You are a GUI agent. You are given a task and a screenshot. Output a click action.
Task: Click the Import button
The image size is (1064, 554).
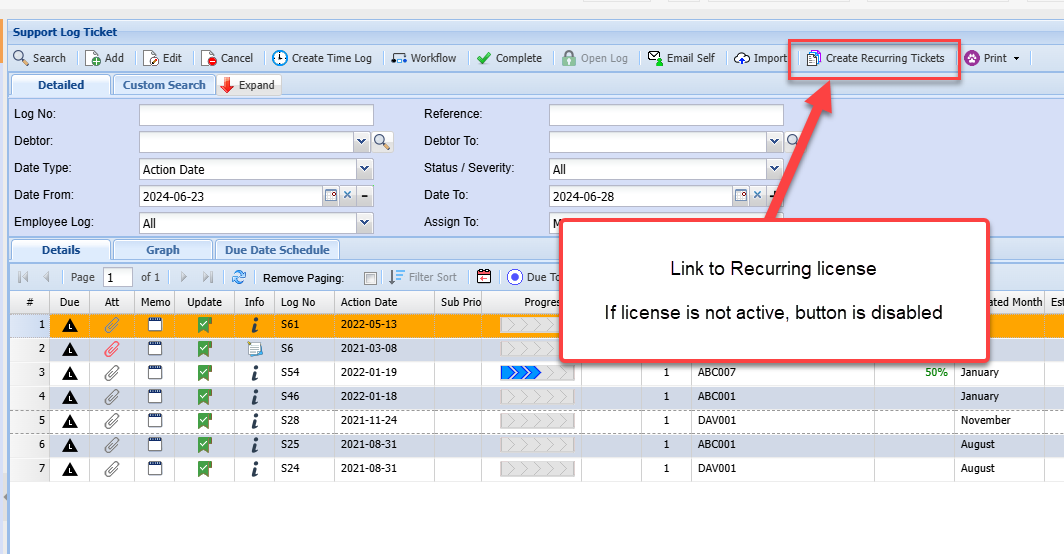(x=761, y=58)
